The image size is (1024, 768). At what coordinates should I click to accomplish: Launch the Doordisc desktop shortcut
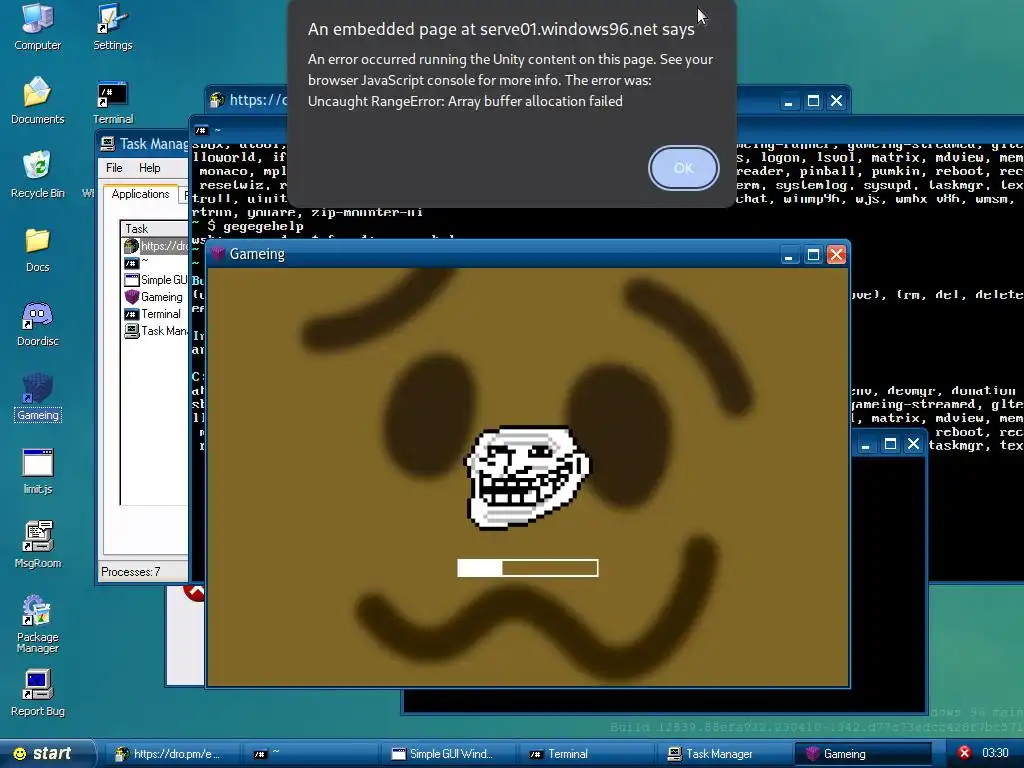click(37, 323)
